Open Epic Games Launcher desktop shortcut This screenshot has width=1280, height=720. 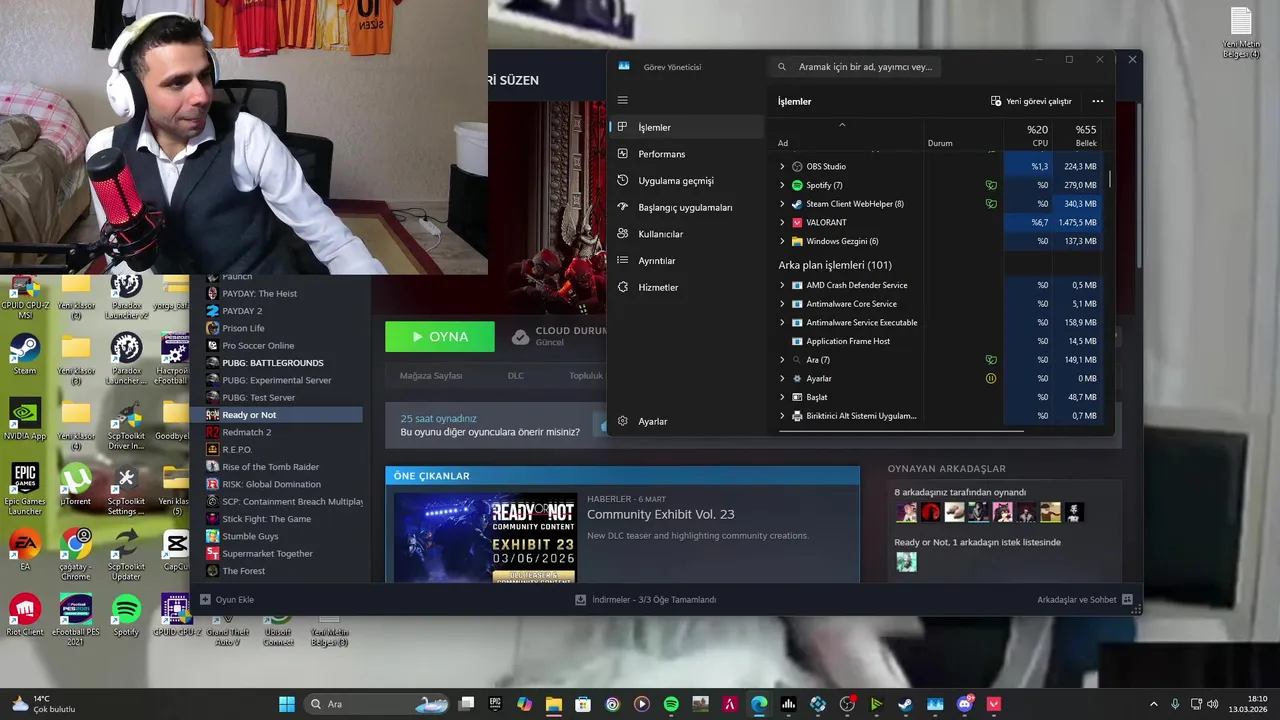click(x=25, y=488)
